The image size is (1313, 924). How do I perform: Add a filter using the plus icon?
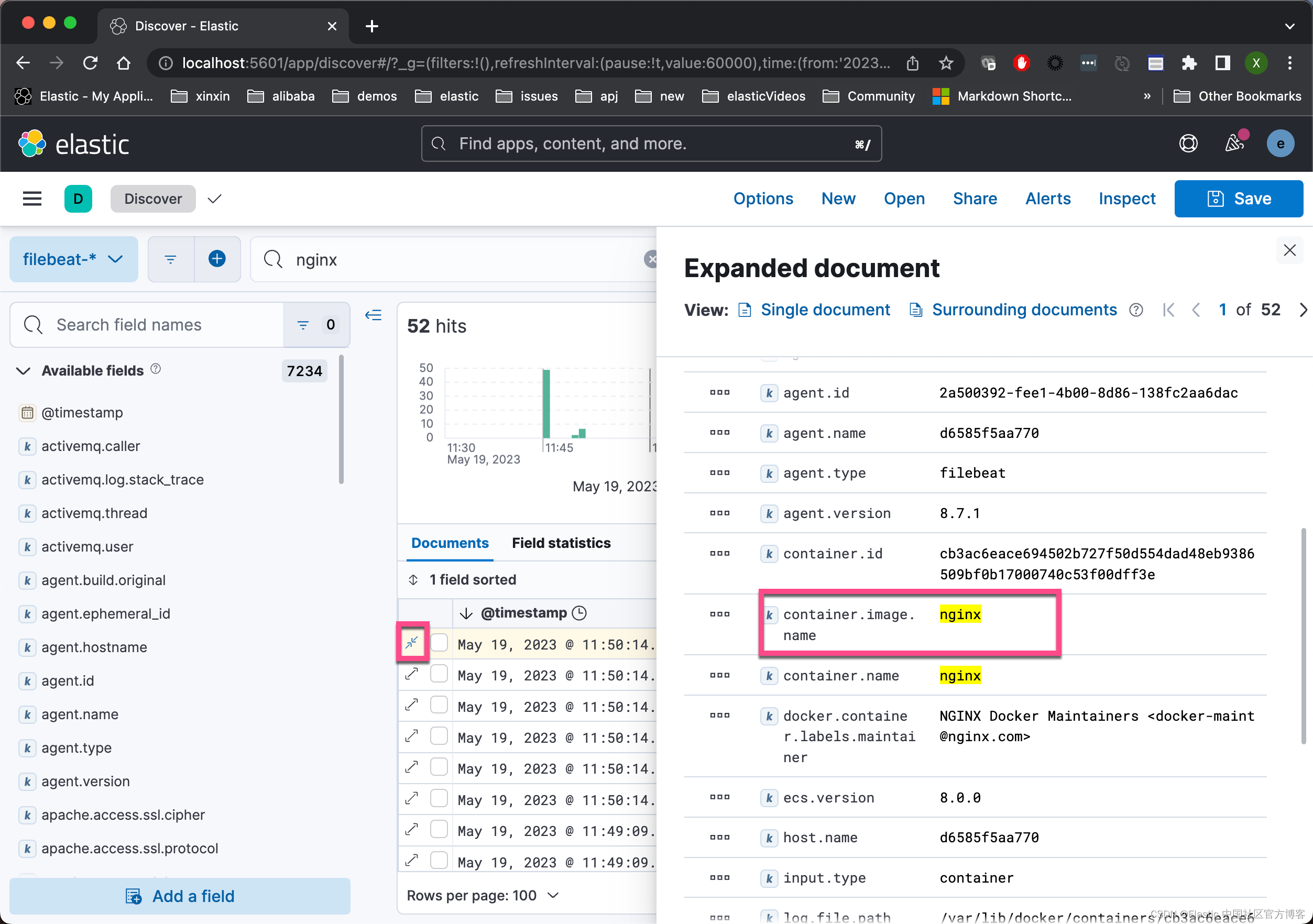pos(217,258)
